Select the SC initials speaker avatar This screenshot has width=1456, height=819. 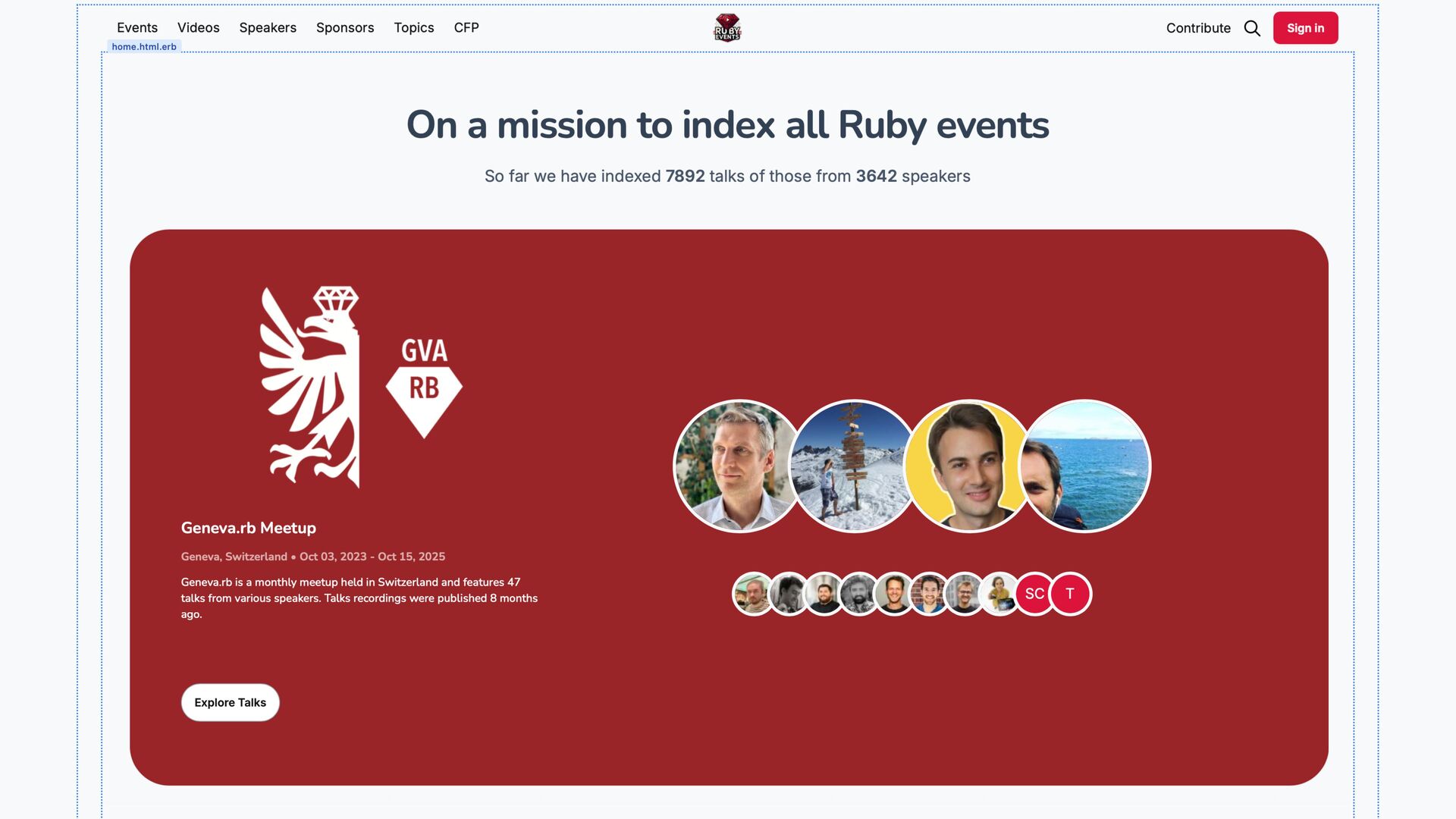point(1034,594)
